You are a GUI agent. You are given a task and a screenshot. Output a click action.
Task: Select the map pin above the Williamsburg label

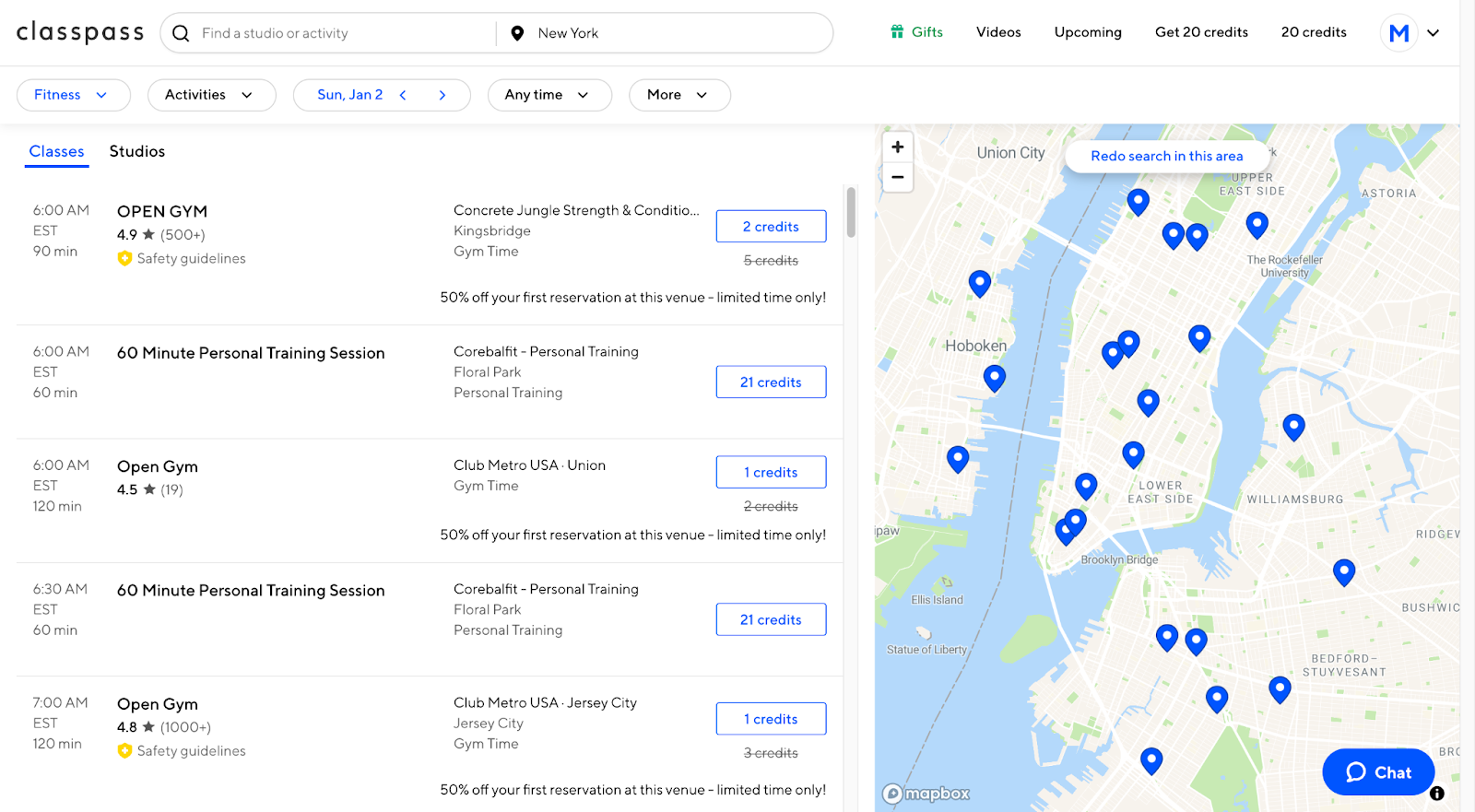click(x=1293, y=427)
